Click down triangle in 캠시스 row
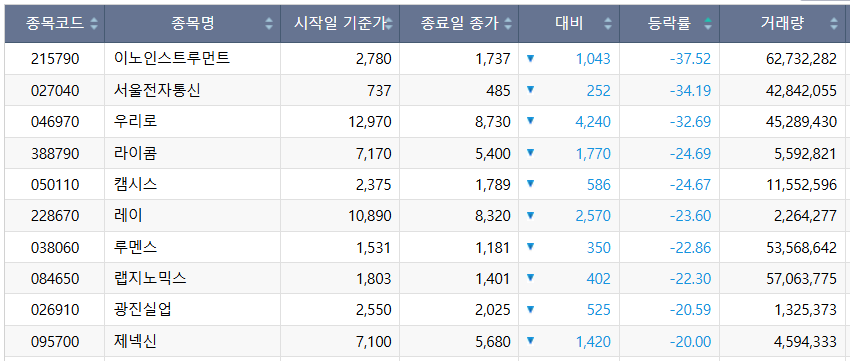Image resolution: width=850 pixels, height=361 pixels. (x=530, y=183)
